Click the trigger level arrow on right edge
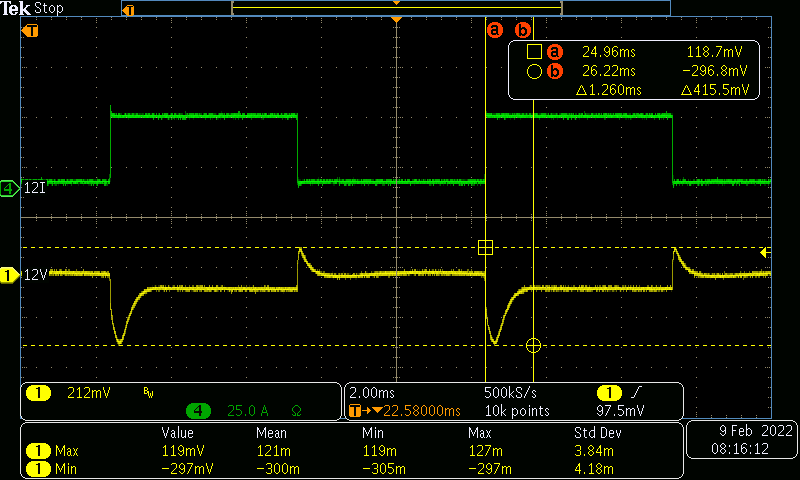 (x=765, y=252)
